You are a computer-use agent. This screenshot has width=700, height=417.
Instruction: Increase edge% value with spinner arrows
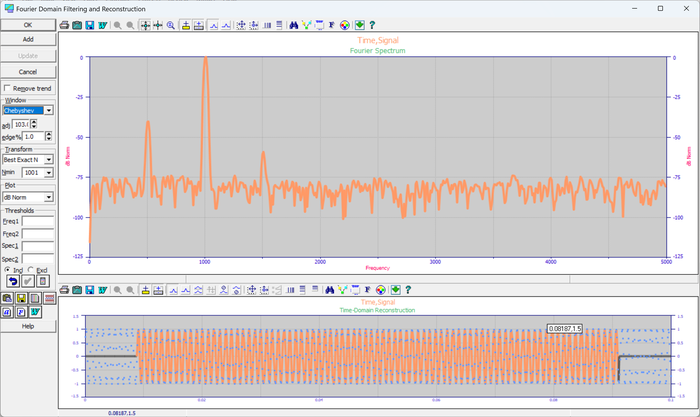[49, 134]
